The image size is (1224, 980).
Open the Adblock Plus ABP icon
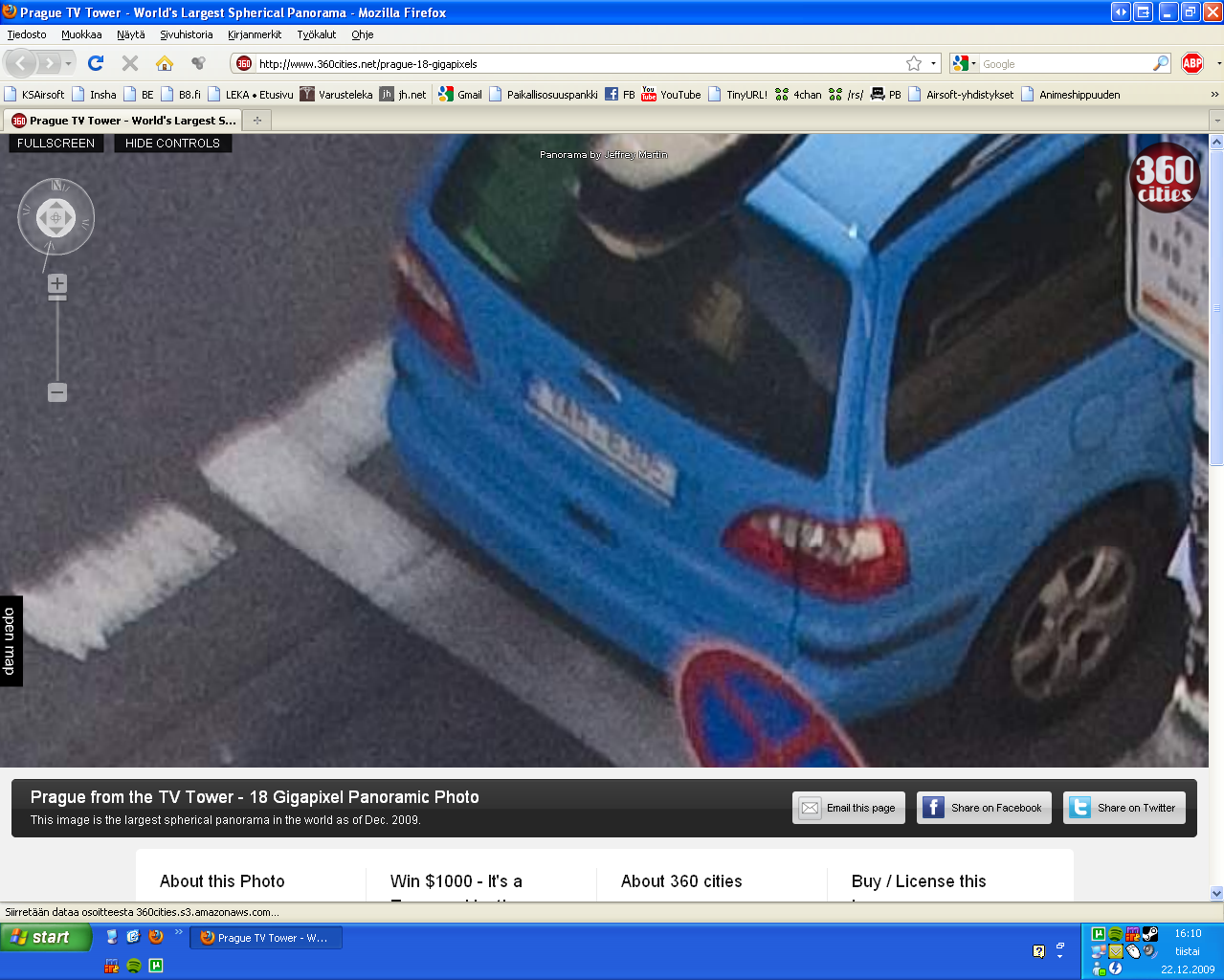tap(1192, 63)
